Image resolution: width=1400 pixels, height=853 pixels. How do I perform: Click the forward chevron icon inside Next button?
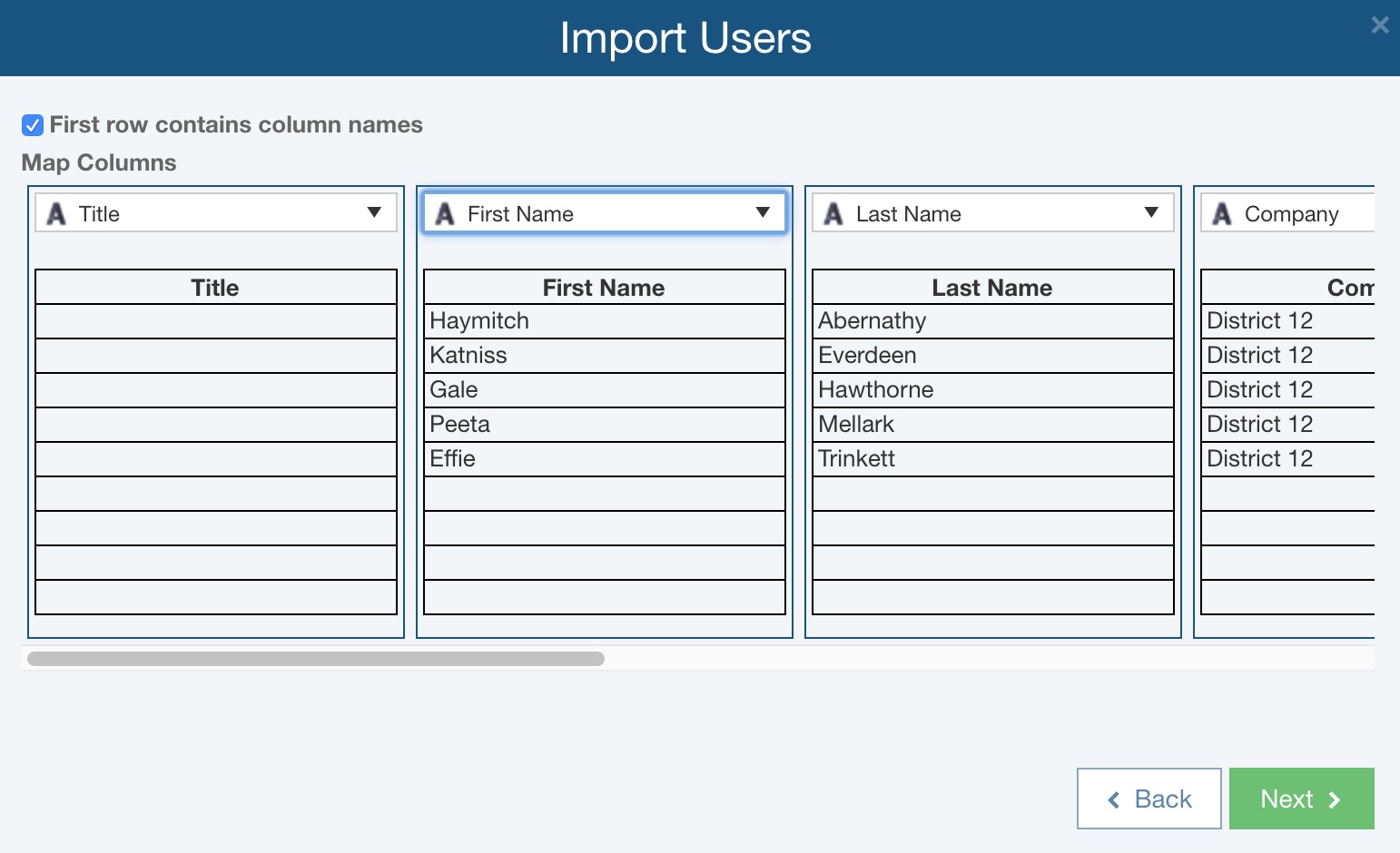1335,799
